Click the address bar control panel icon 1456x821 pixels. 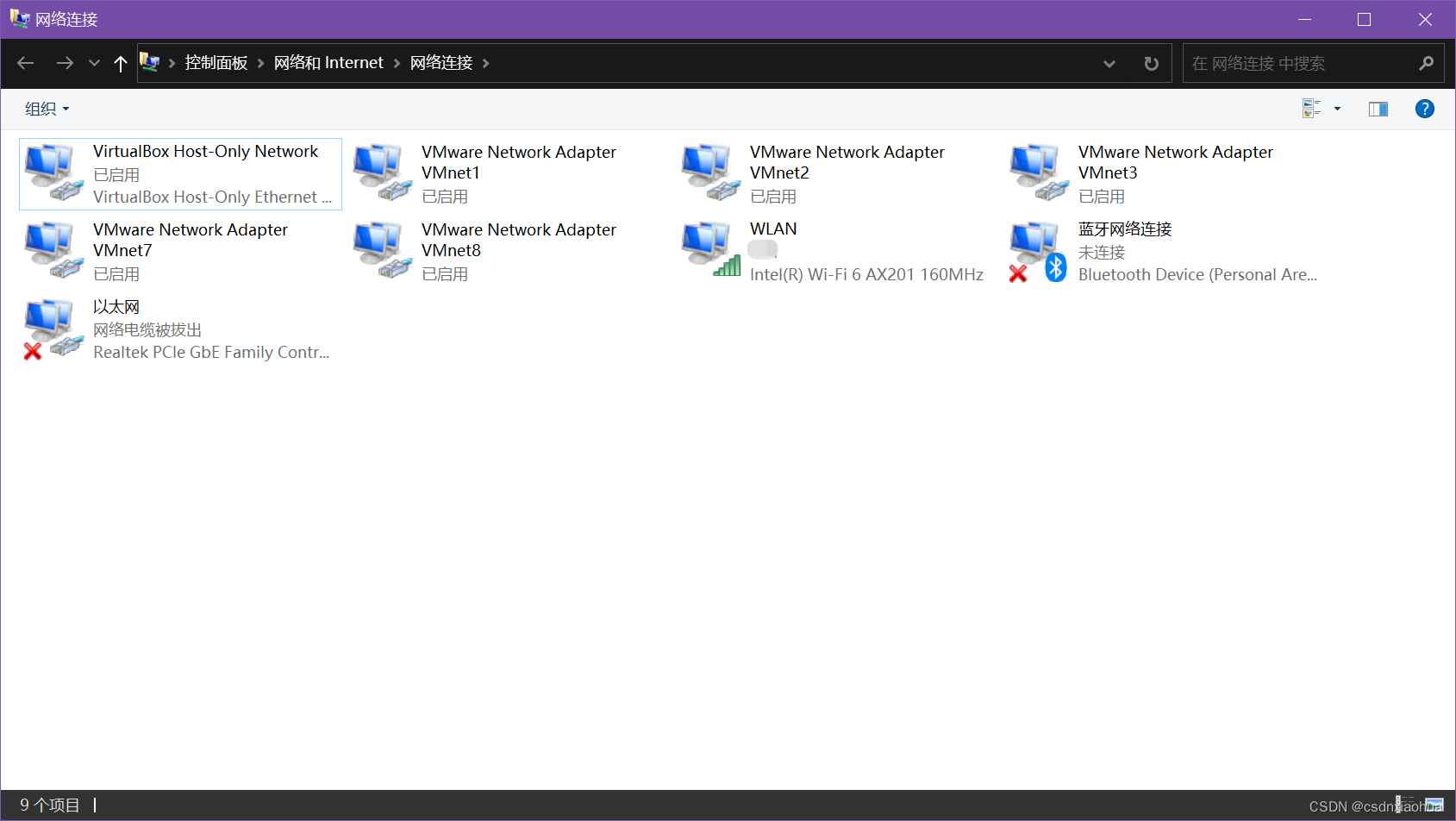click(x=150, y=62)
